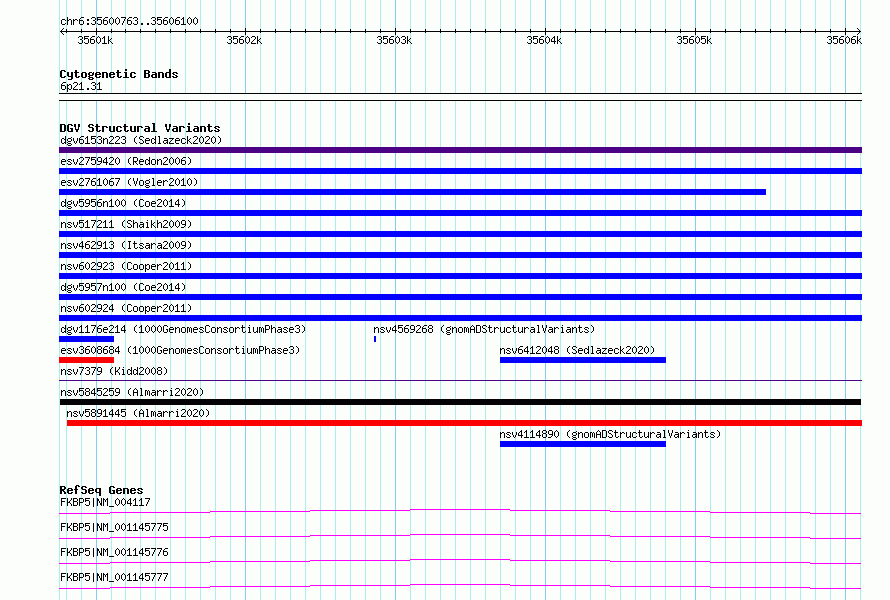This screenshot has height=600, width=890.
Task: Click the dgv5956n100 (Coe2014) variant label
Action: tap(123, 203)
